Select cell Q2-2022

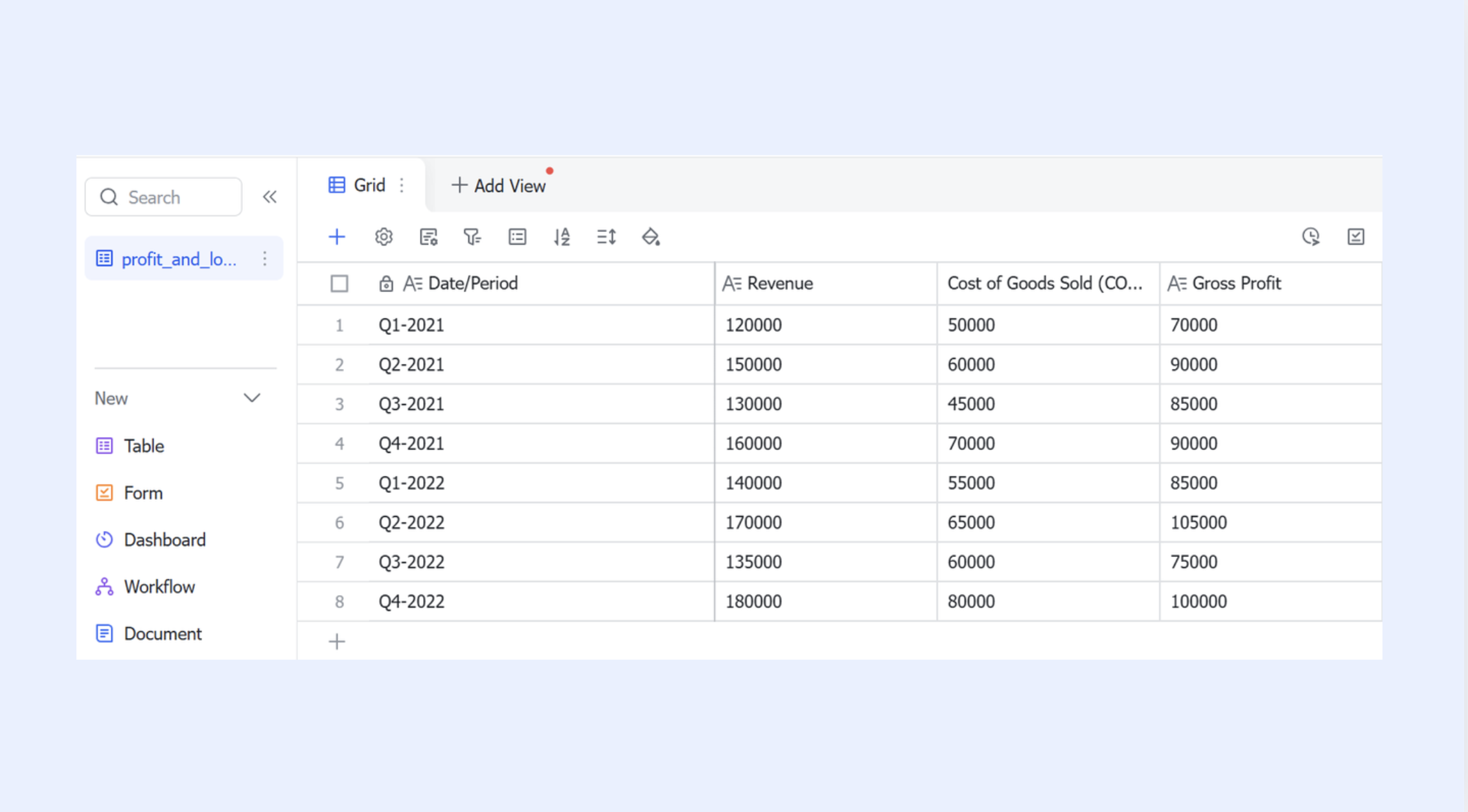tap(542, 523)
